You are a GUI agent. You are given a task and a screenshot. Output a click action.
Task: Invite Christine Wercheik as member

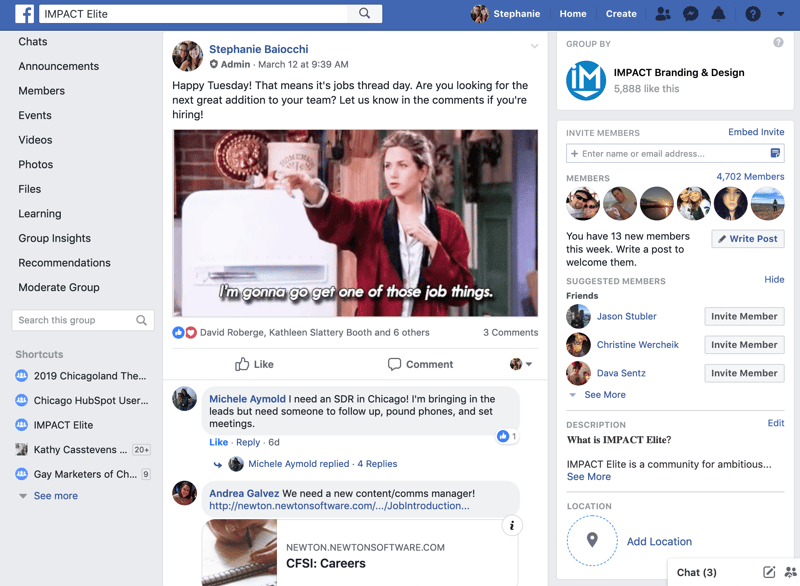tap(744, 345)
